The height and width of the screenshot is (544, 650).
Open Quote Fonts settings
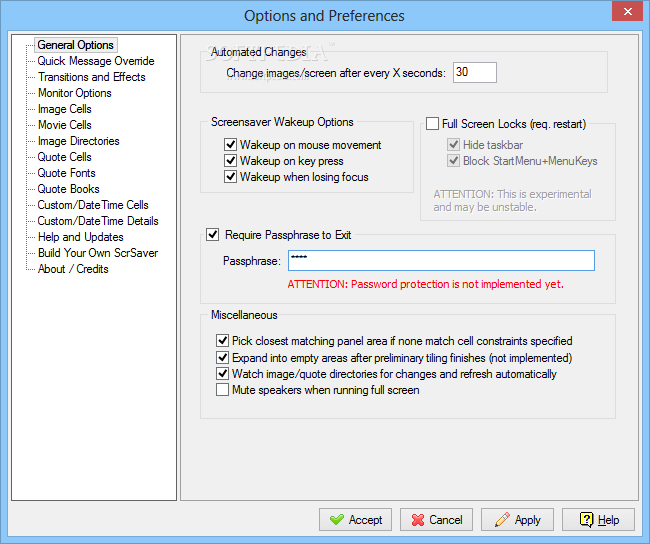tap(66, 173)
